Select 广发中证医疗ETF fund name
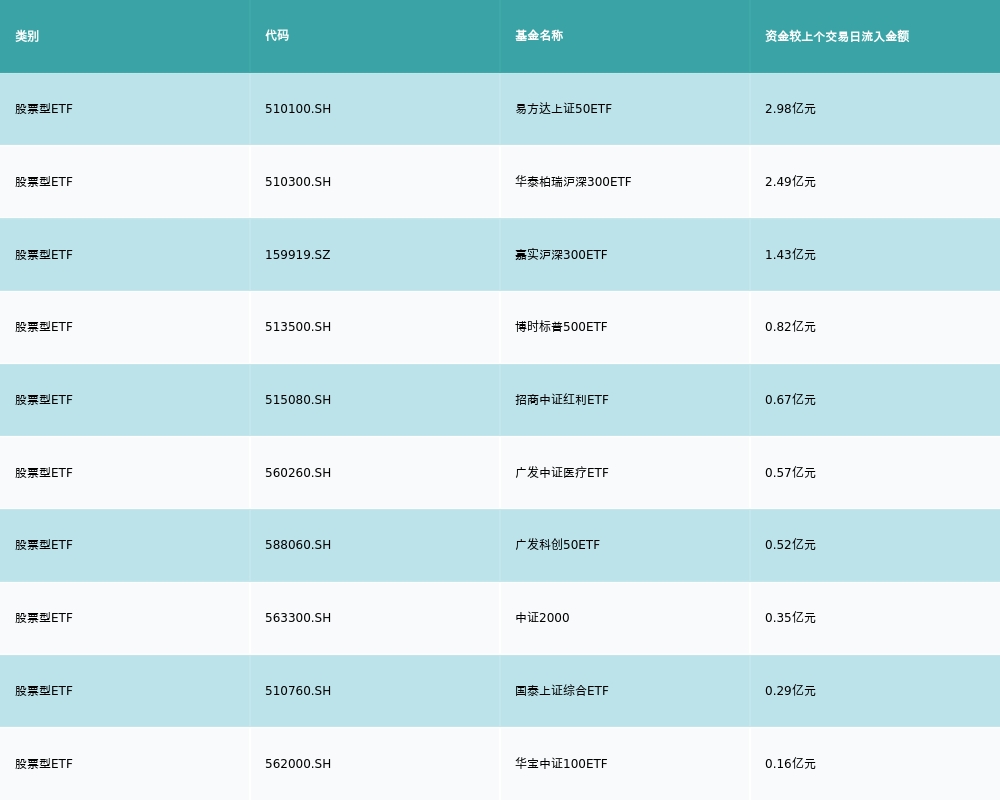 click(x=562, y=473)
